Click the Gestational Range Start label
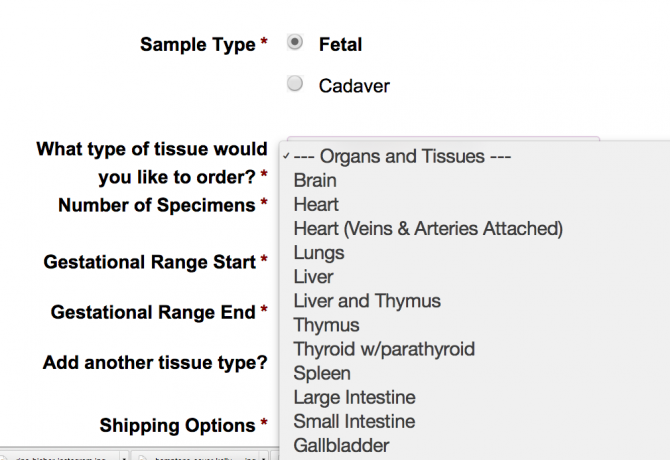Screen dimensions: 670x460 (149, 262)
